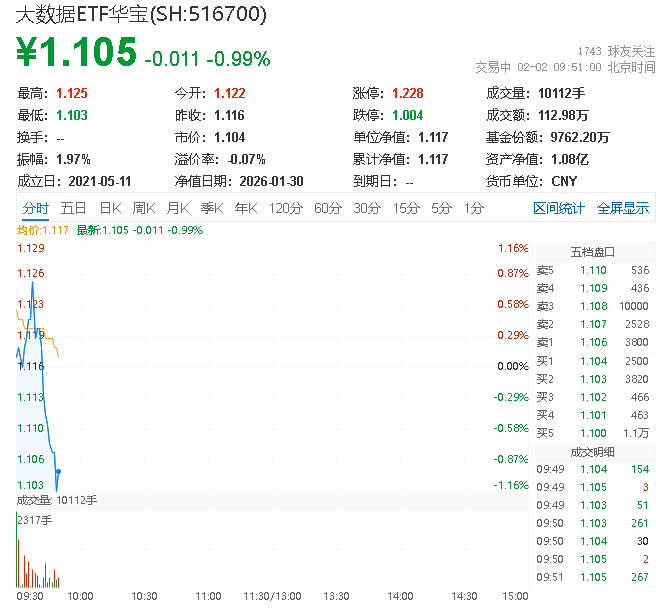This screenshot has height=615, width=656.
Task: Click the 买5 row with 1.1万 volume
Action: pyautogui.click(x=592, y=433)
